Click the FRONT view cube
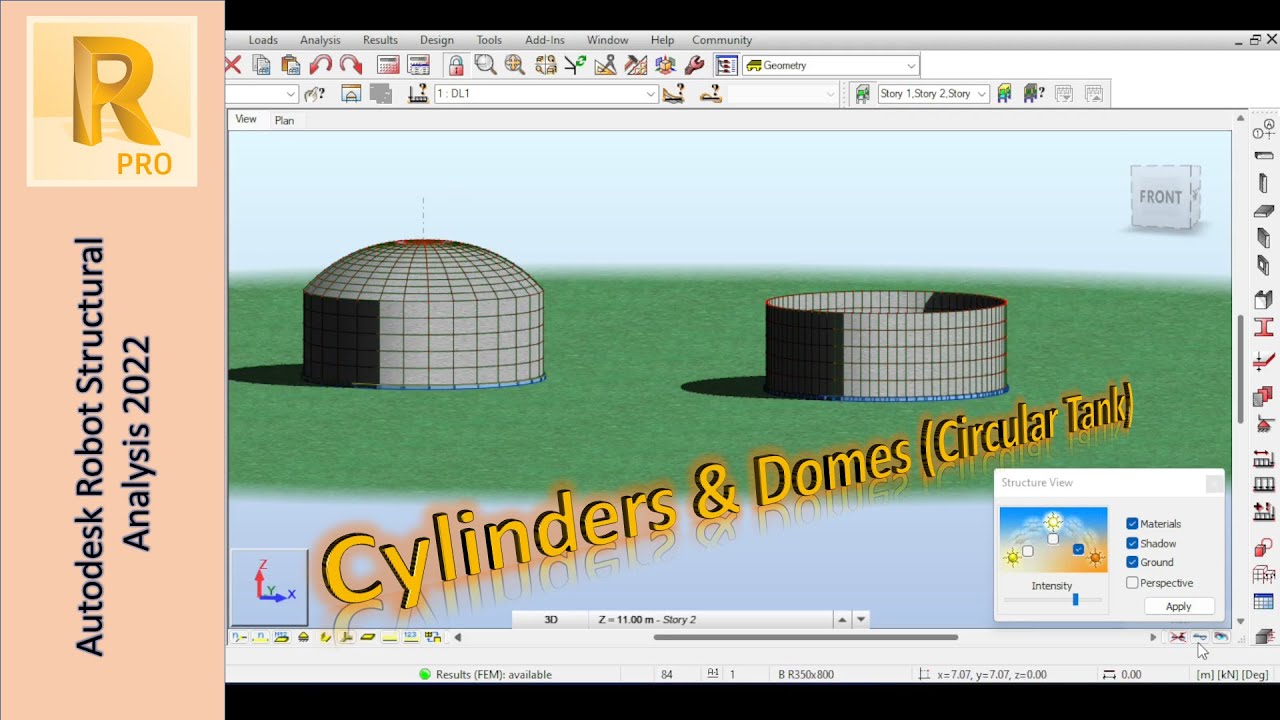Viewport: 1280px width, 720px height. (x=1163, y=198)
